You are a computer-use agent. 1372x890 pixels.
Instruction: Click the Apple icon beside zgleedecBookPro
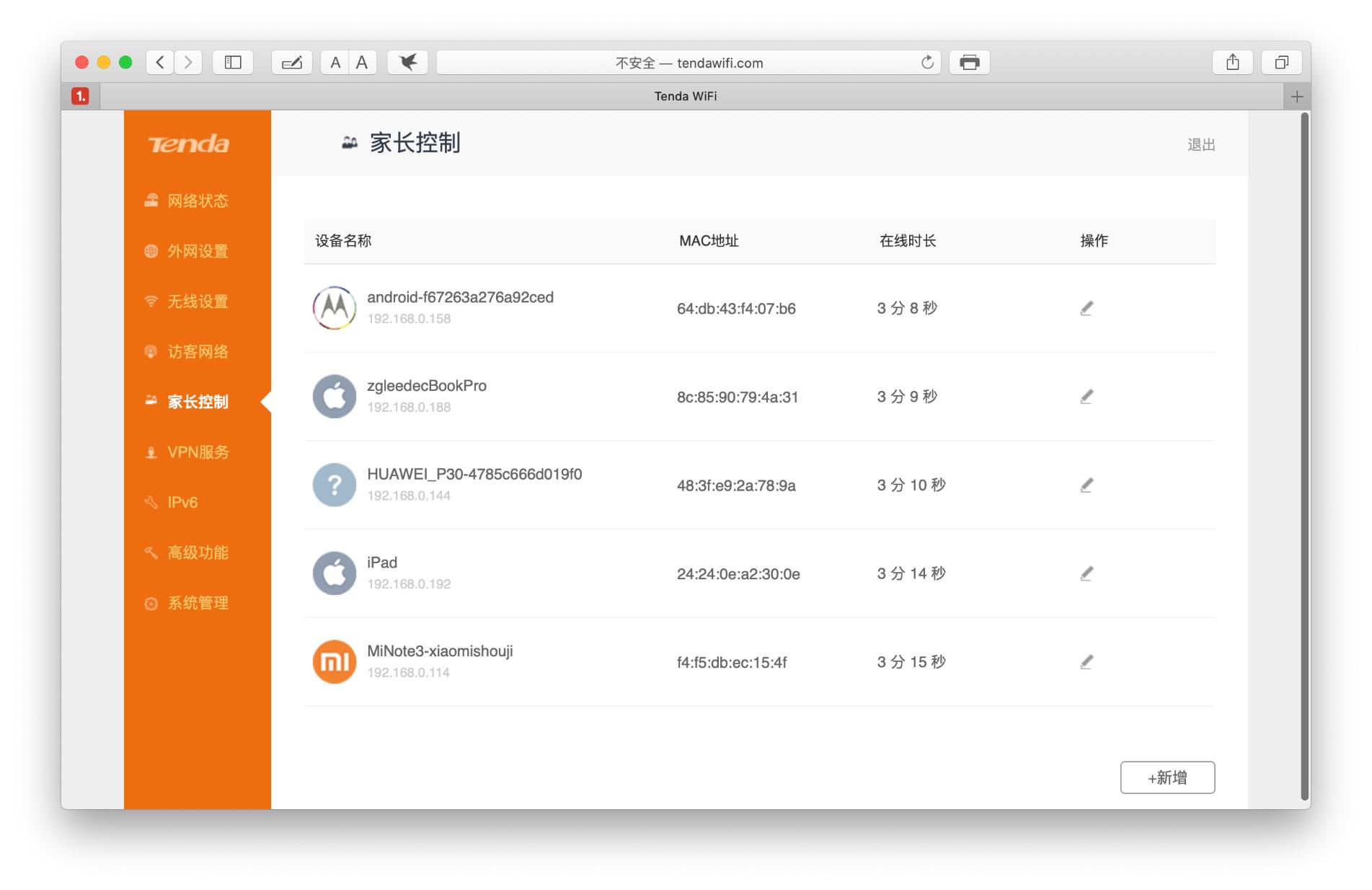tap(334, 396)
